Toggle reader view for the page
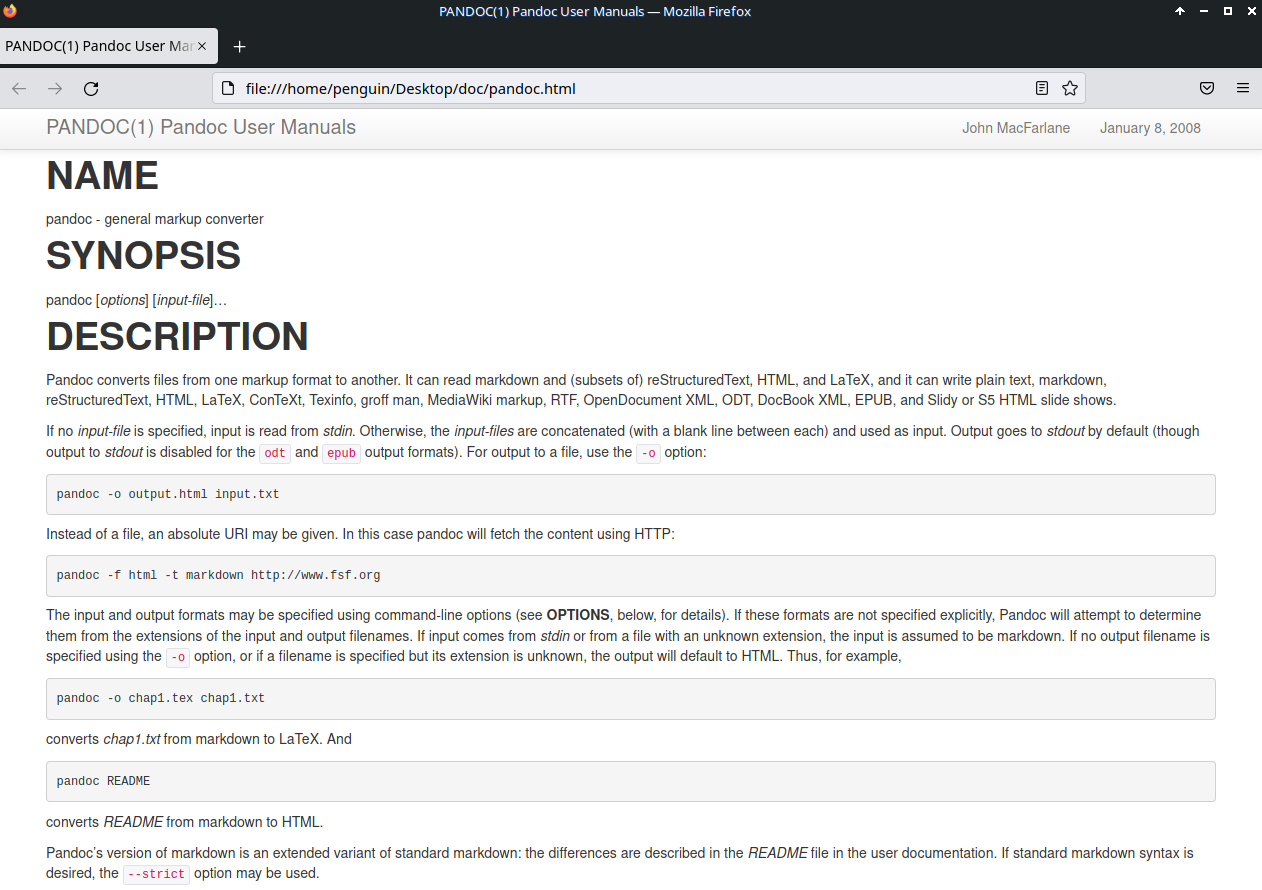Screen dimensions: 1262x890 [1041, 88]
